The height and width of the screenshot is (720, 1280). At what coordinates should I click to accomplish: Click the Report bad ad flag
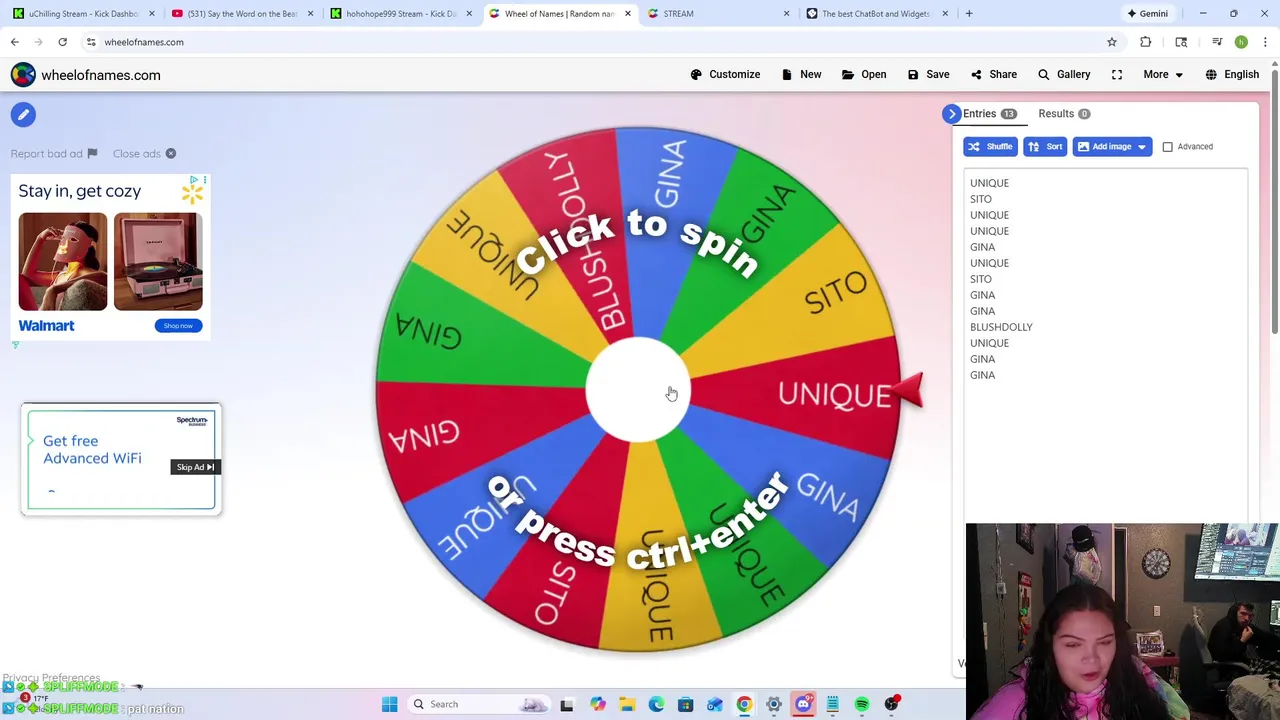point(92,154)
